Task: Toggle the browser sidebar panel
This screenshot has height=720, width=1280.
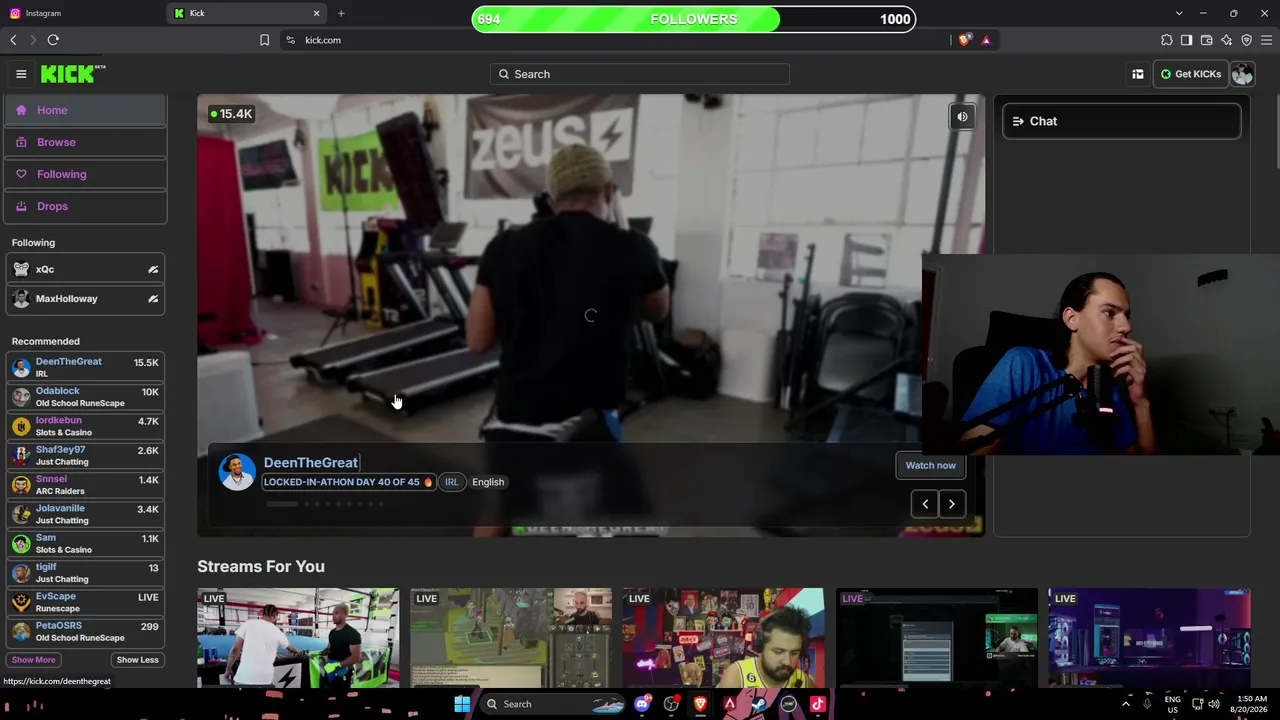Action: [1186, 40]
